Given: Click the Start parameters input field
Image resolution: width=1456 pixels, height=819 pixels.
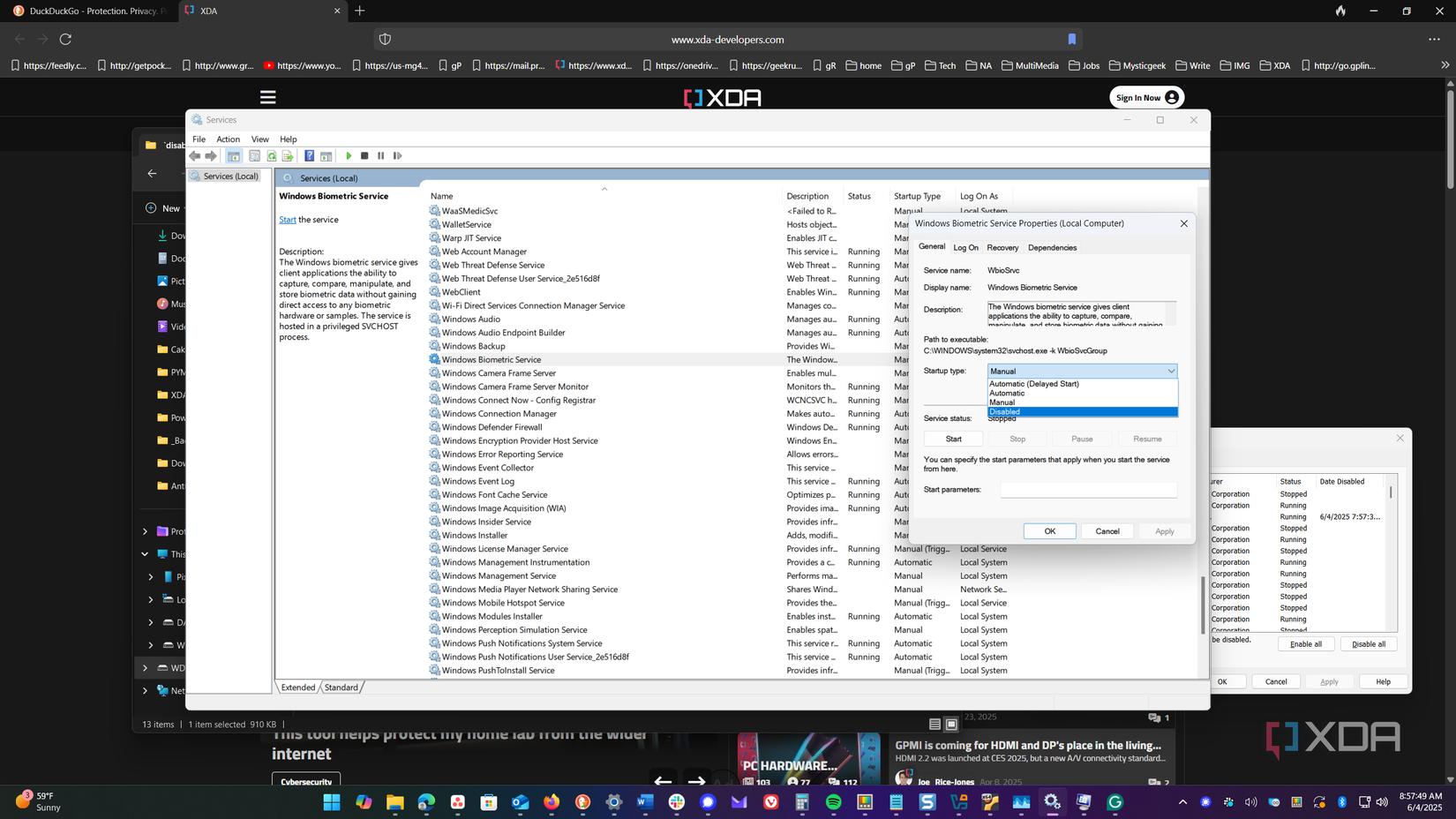Looking at the screenshot, I should [1088, 490].
